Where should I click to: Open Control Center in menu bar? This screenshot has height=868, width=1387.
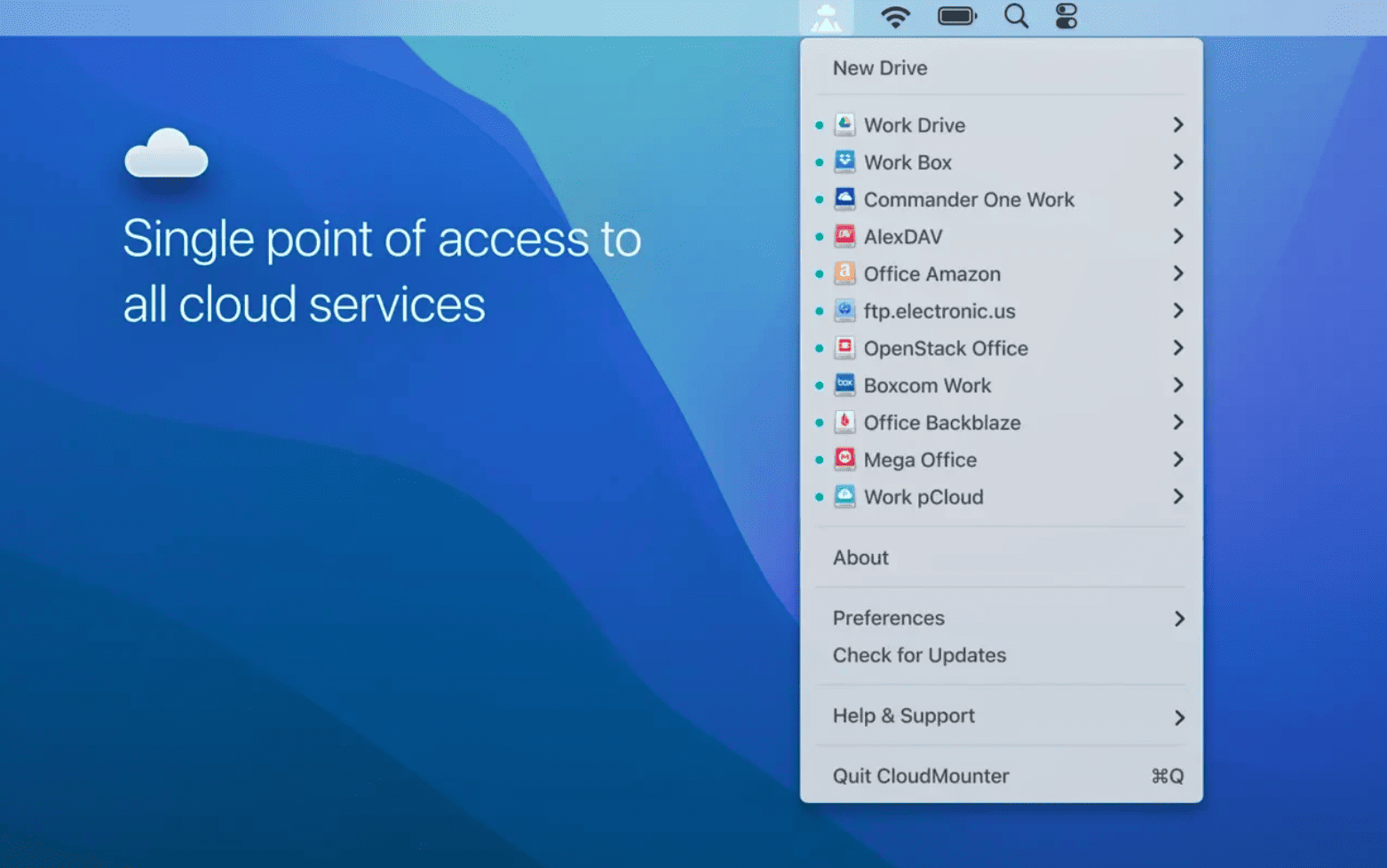point(1066,16)
